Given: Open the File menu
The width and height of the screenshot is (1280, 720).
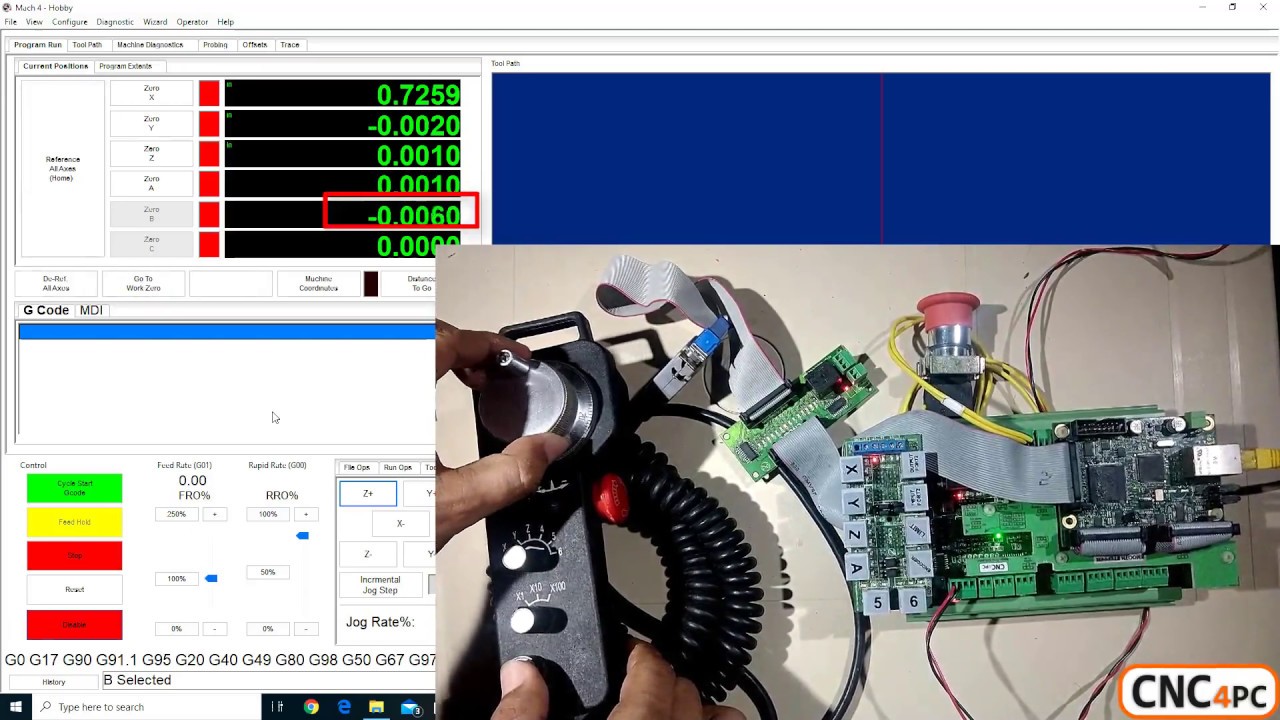Looking at the screenshot, I should [10, 22].
